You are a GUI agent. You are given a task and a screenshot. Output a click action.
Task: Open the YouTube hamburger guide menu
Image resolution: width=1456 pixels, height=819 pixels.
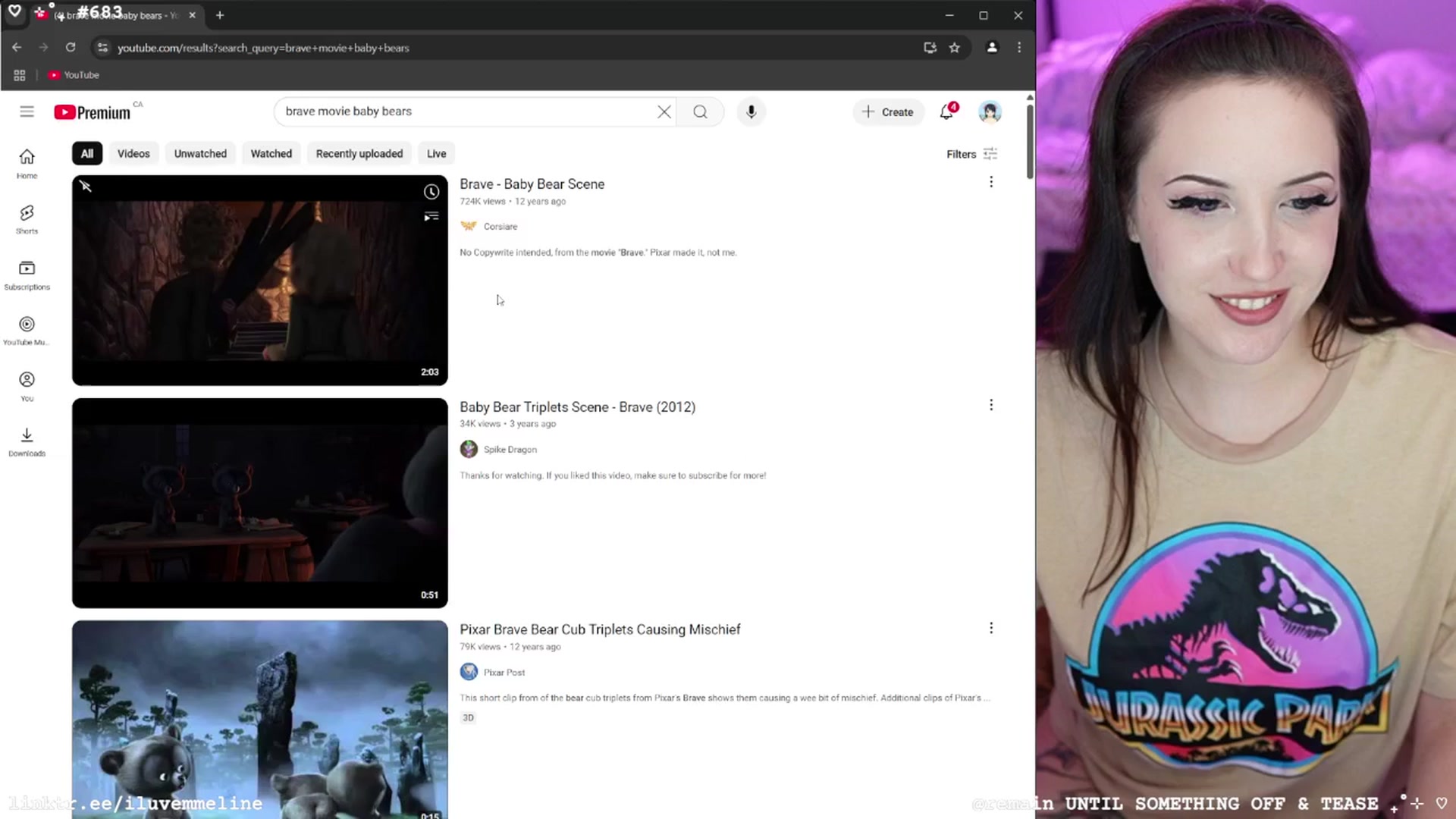27,112
